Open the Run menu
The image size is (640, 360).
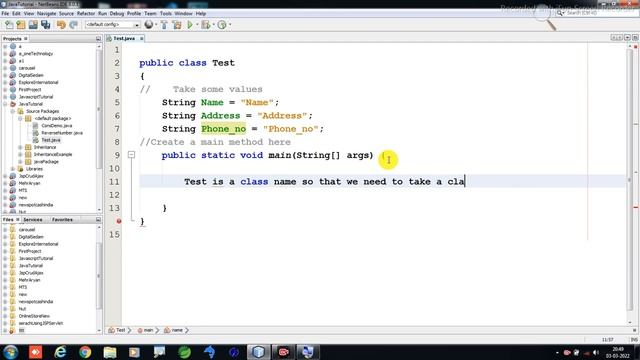point(102,13)
